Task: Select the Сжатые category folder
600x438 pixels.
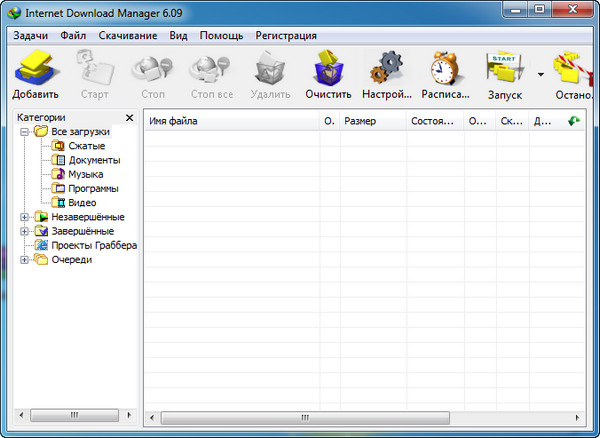Action: [86, 146]
